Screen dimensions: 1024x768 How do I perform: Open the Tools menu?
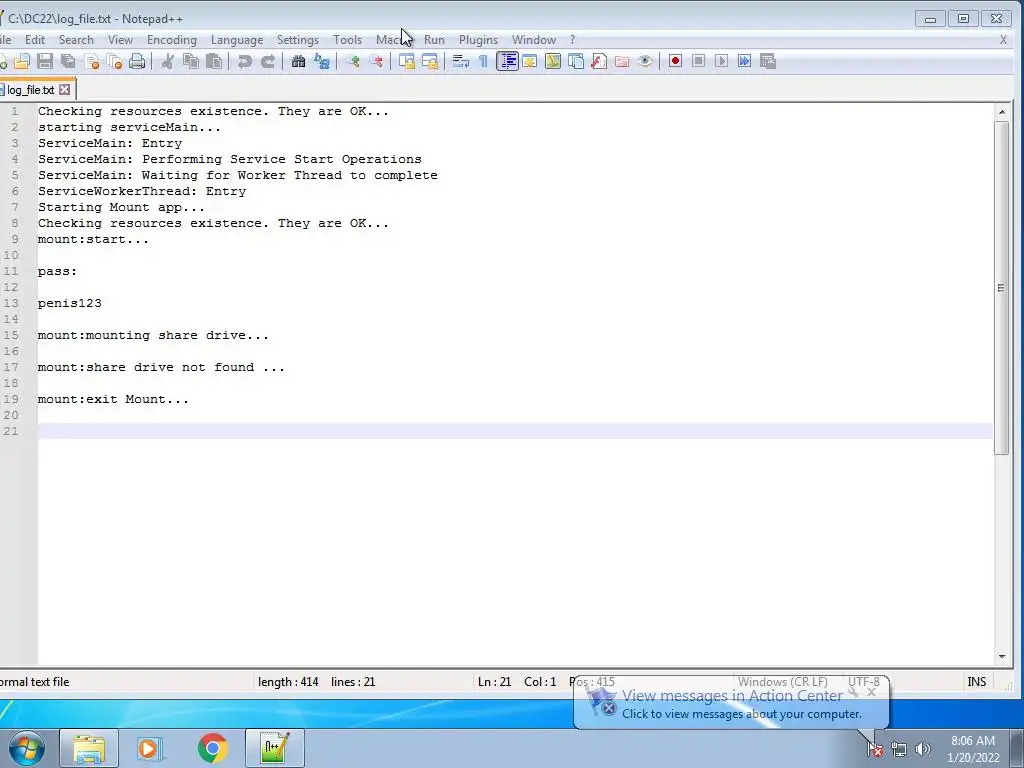click(347, 40)
